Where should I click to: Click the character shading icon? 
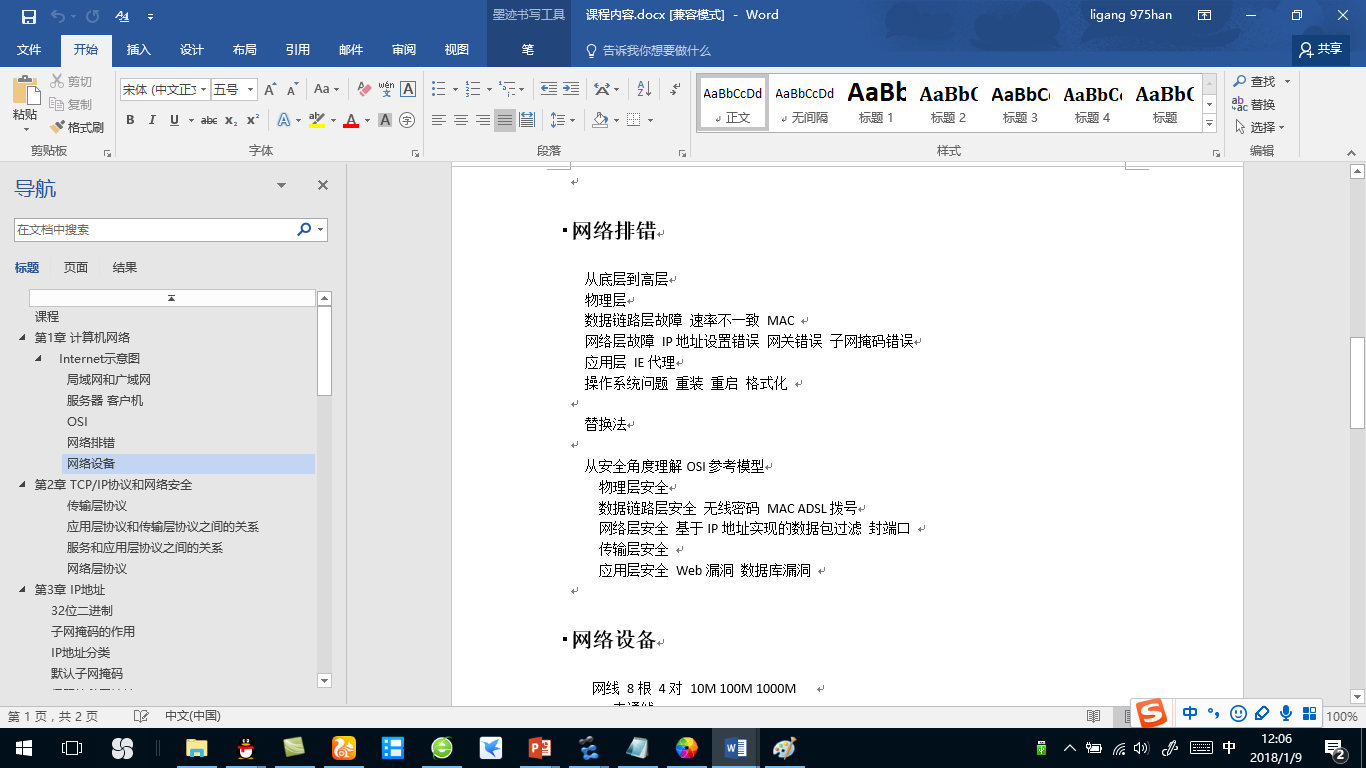coord(385,120)
